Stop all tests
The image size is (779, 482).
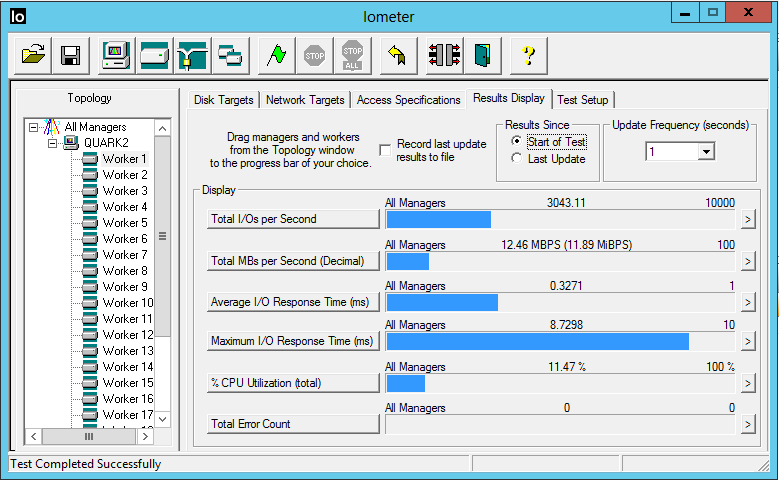point(353,55)
